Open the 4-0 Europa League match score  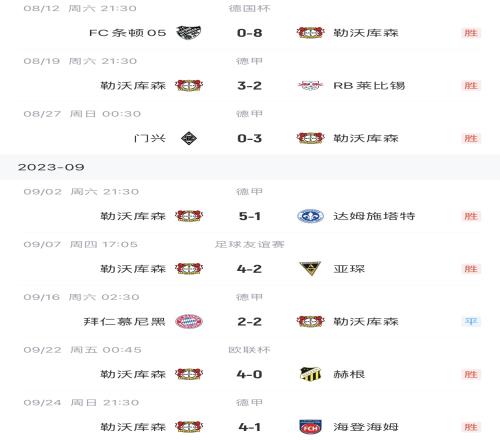(249, 374)
